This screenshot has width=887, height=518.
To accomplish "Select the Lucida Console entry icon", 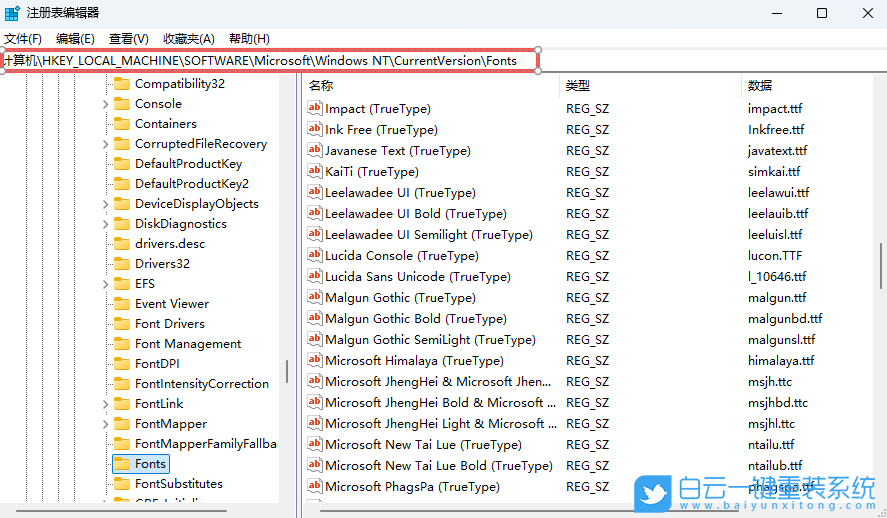I will (314, 256).
